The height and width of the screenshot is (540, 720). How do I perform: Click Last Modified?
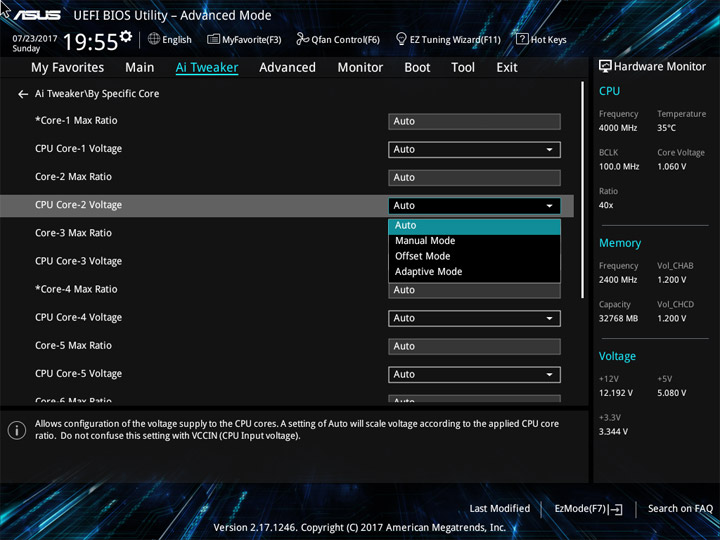[x=500, y=508]
